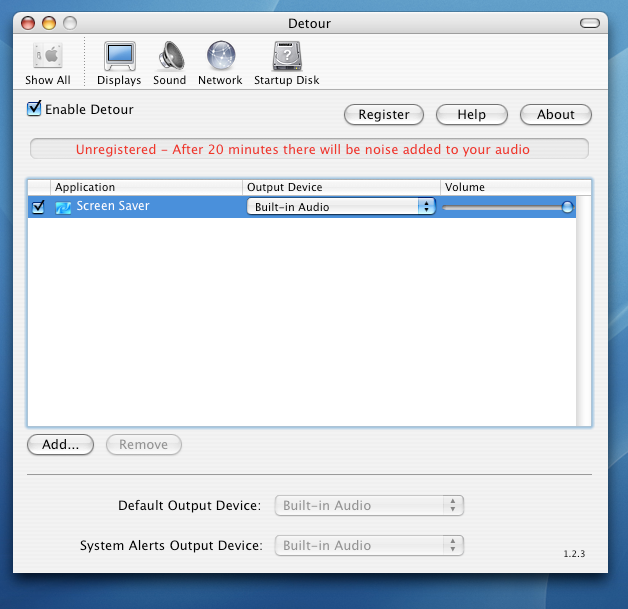Open the Startup Disk preference pane
Viewport: 628px width, 609px height.
tap(287, 63)
